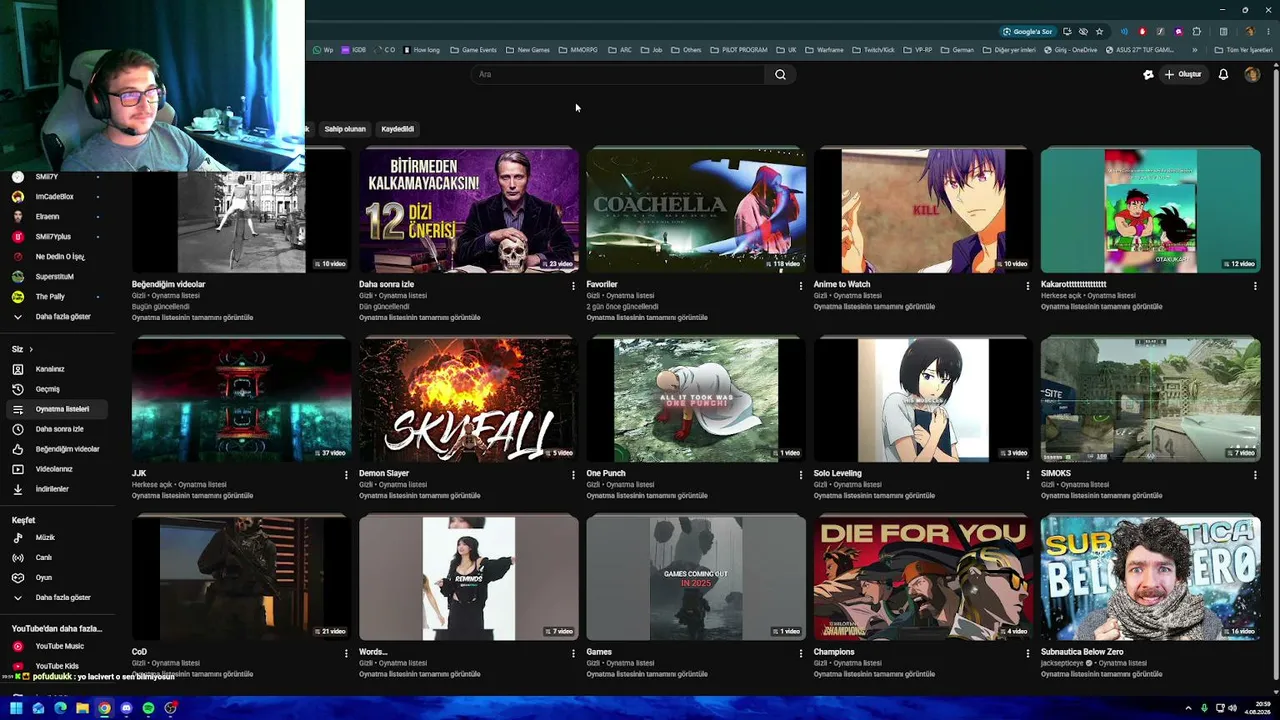The image size is (1280, 720).
Task: Click the Google'a Sor address bar button
Action: [x=1028, y=31]
